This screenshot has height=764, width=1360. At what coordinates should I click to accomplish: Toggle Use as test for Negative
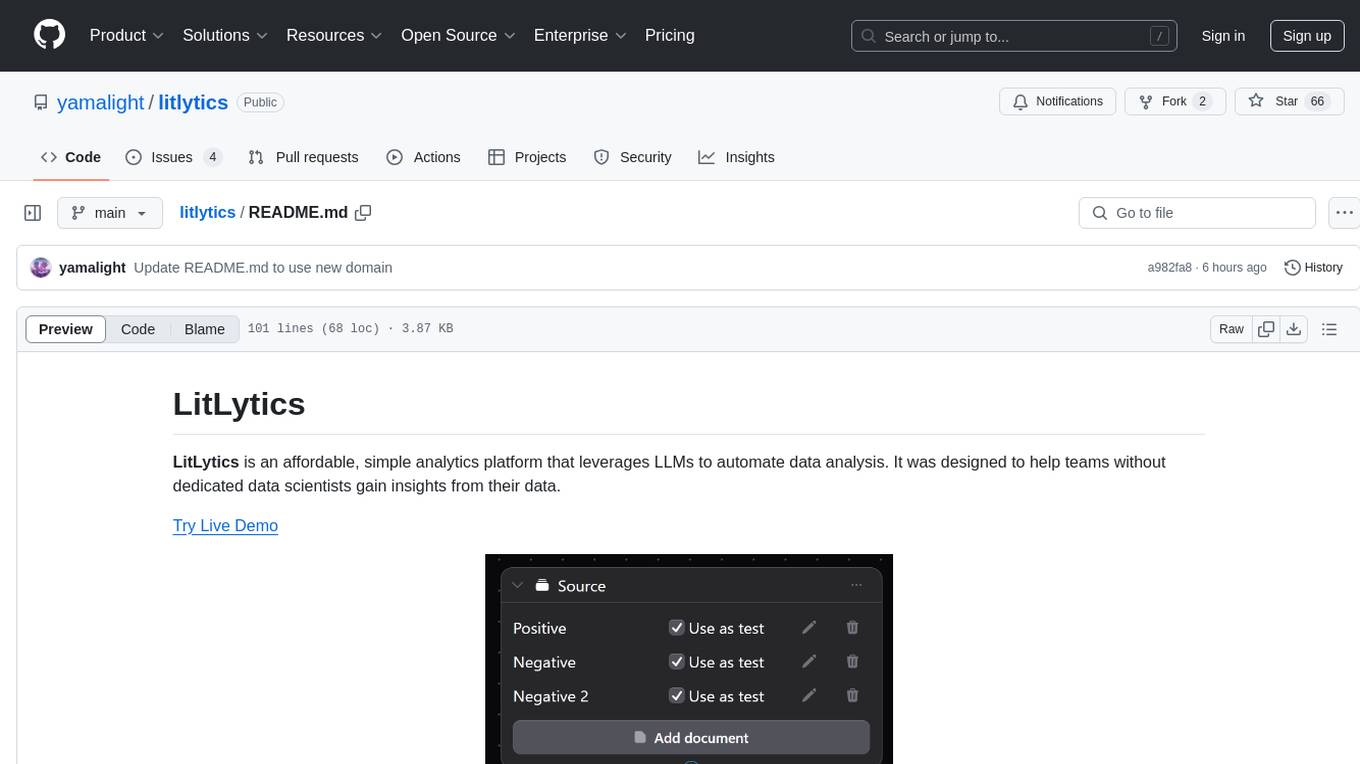click(677, 662)
